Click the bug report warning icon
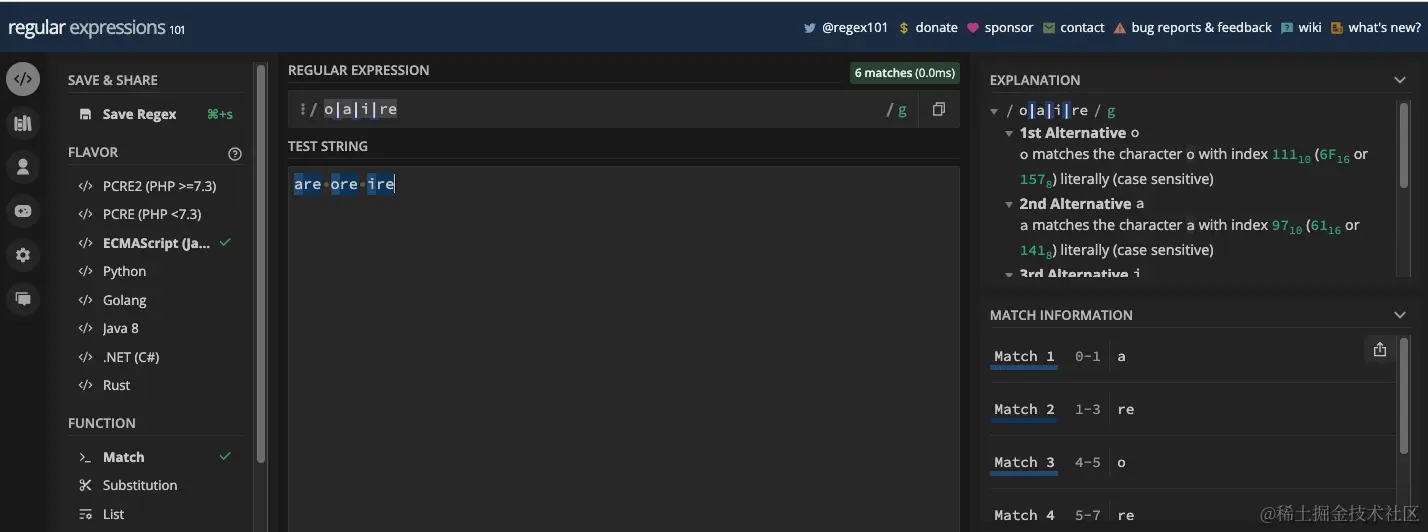 [x=1120, y=28]
